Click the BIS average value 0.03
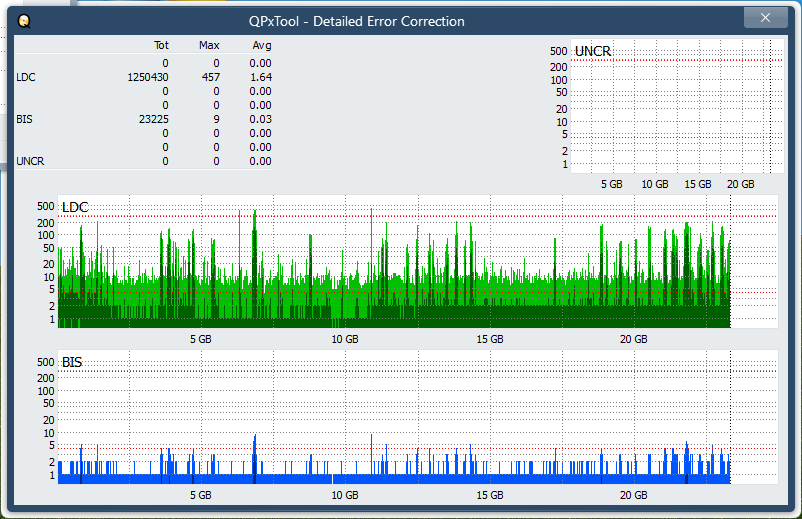Image resolution: width=802 pixels, height=519 pixels. 261,119
